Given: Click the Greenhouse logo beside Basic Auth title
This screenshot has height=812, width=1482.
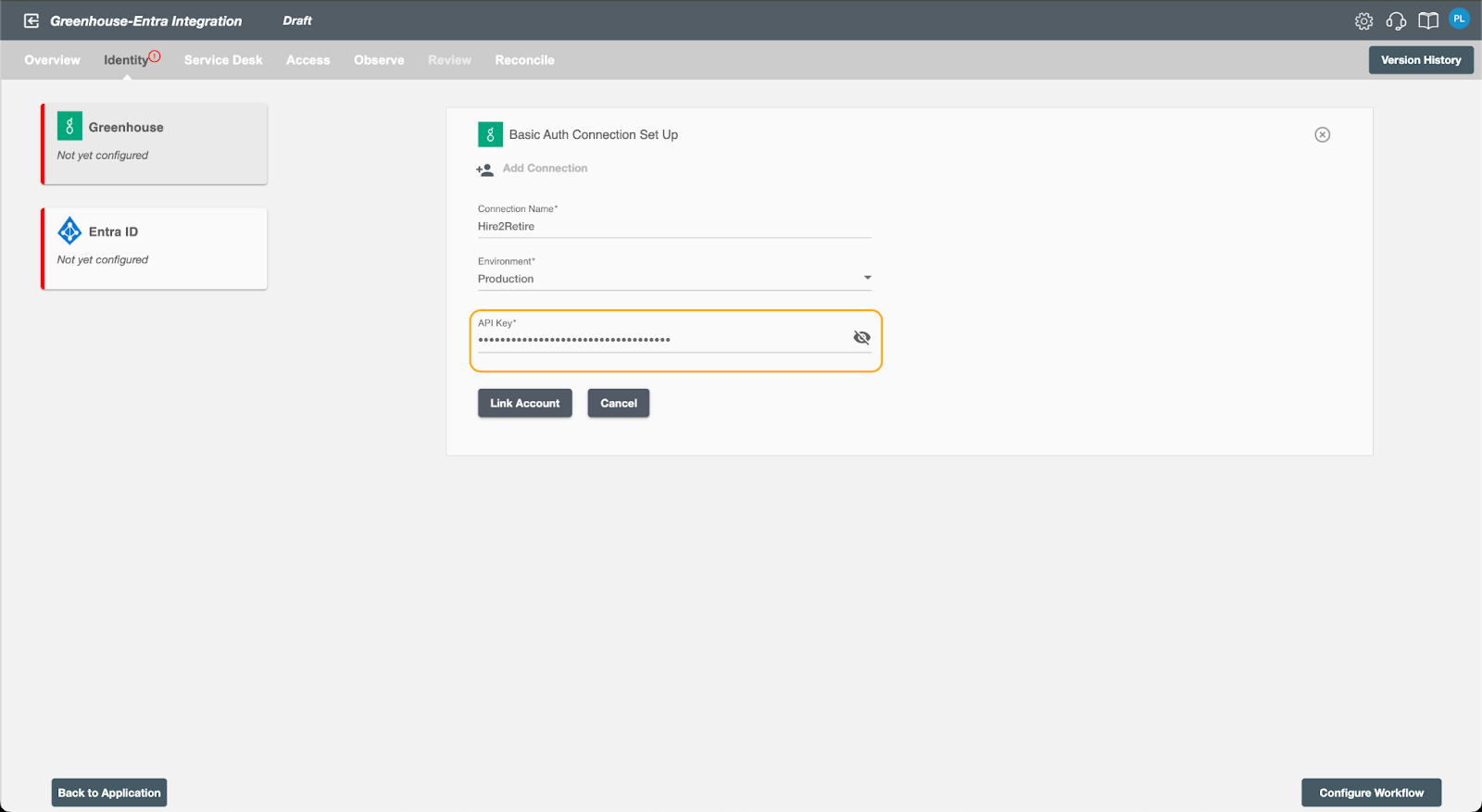Looking at the screenshot, I should [490, 134].
